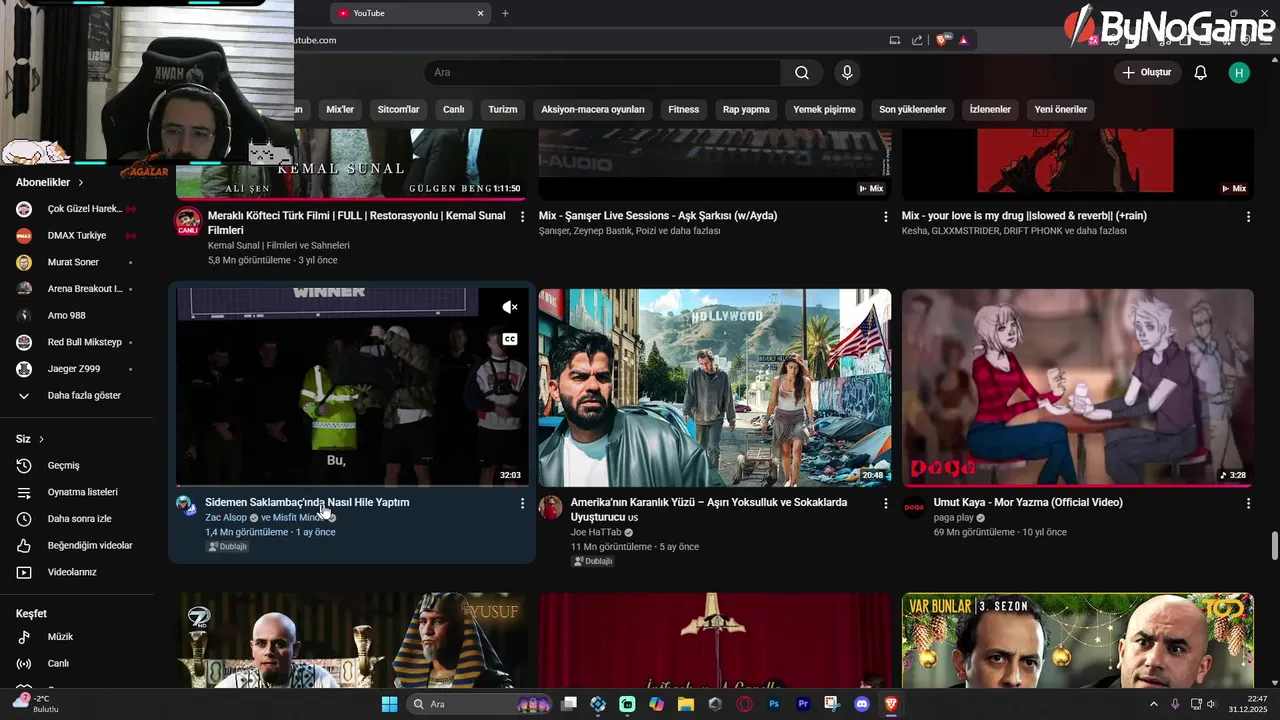Viewport: 1280px width, 720px height.
Task: Open Sidemen Saklambaç'ında Nasıl Hile Yaptım title
Action: tap(307, 502)
